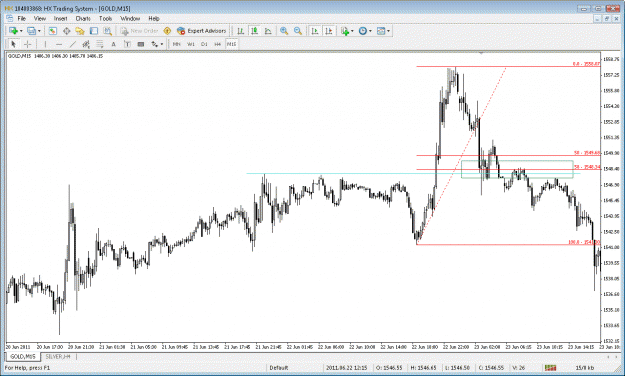Click the '2011.06.22 12:15' status bar date
This screenshot has width=625, height=376.
[346, 368]
